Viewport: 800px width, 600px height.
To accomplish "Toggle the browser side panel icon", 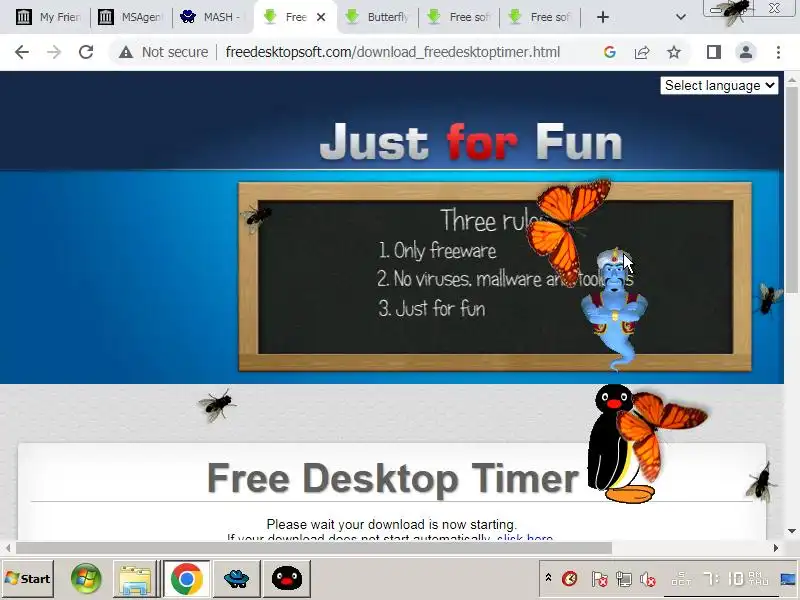I will click(x=714, y=52).
